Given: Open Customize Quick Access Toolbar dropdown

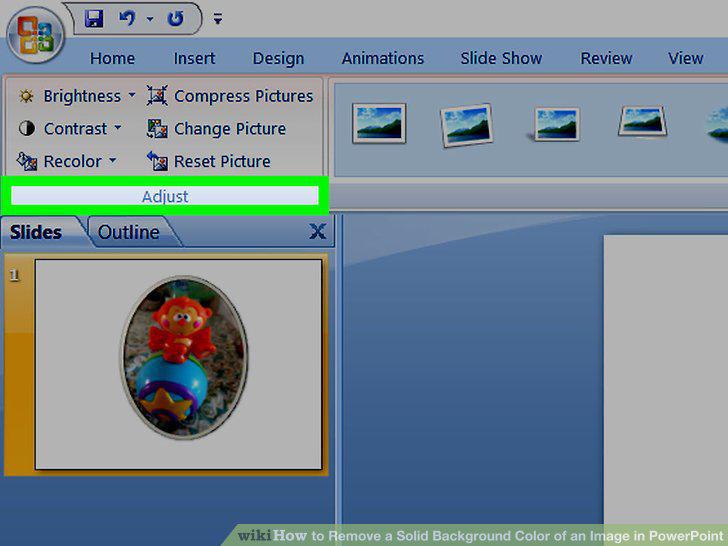Looking at the screenshot, I should pos(217,19).
